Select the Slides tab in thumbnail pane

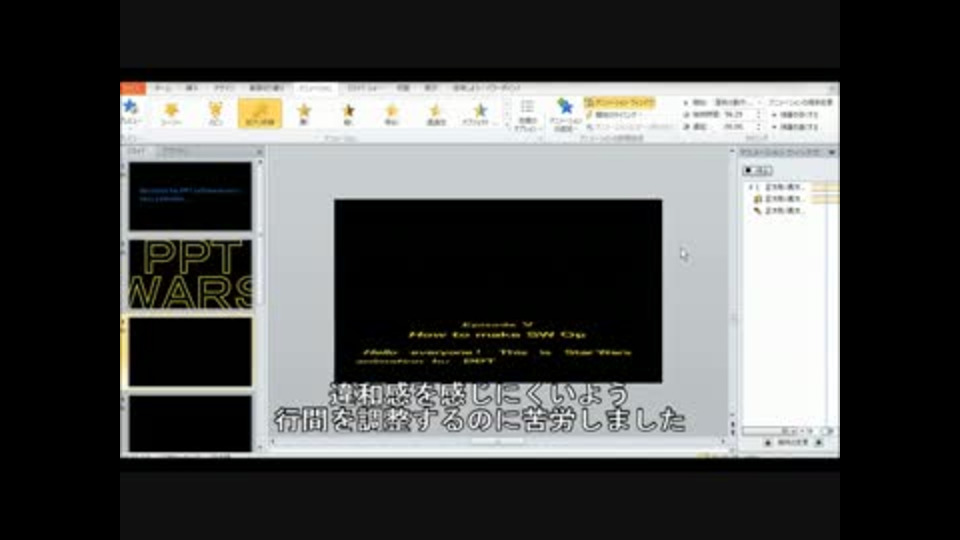137,151
